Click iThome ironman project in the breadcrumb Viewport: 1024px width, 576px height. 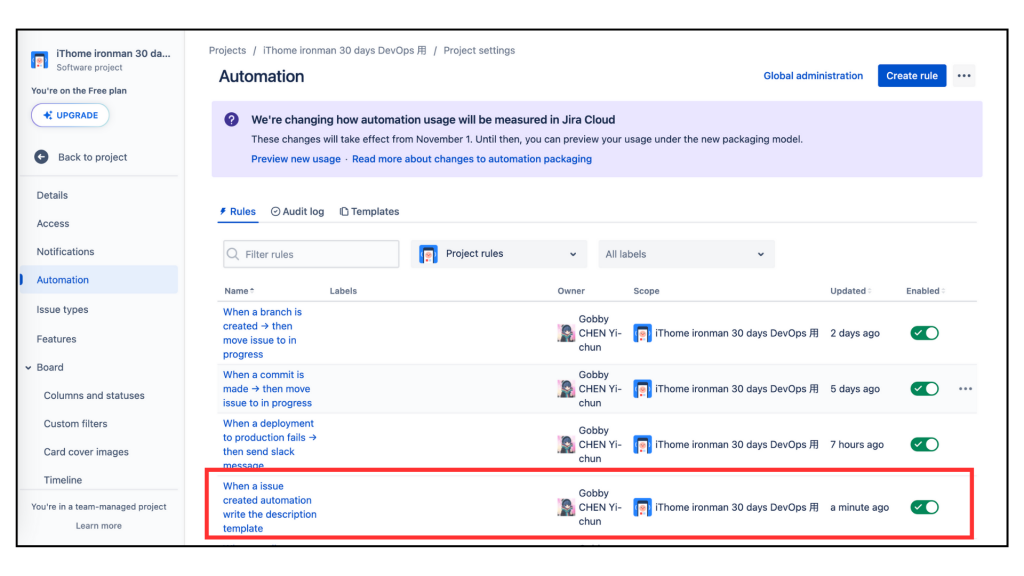coord(345,50)
